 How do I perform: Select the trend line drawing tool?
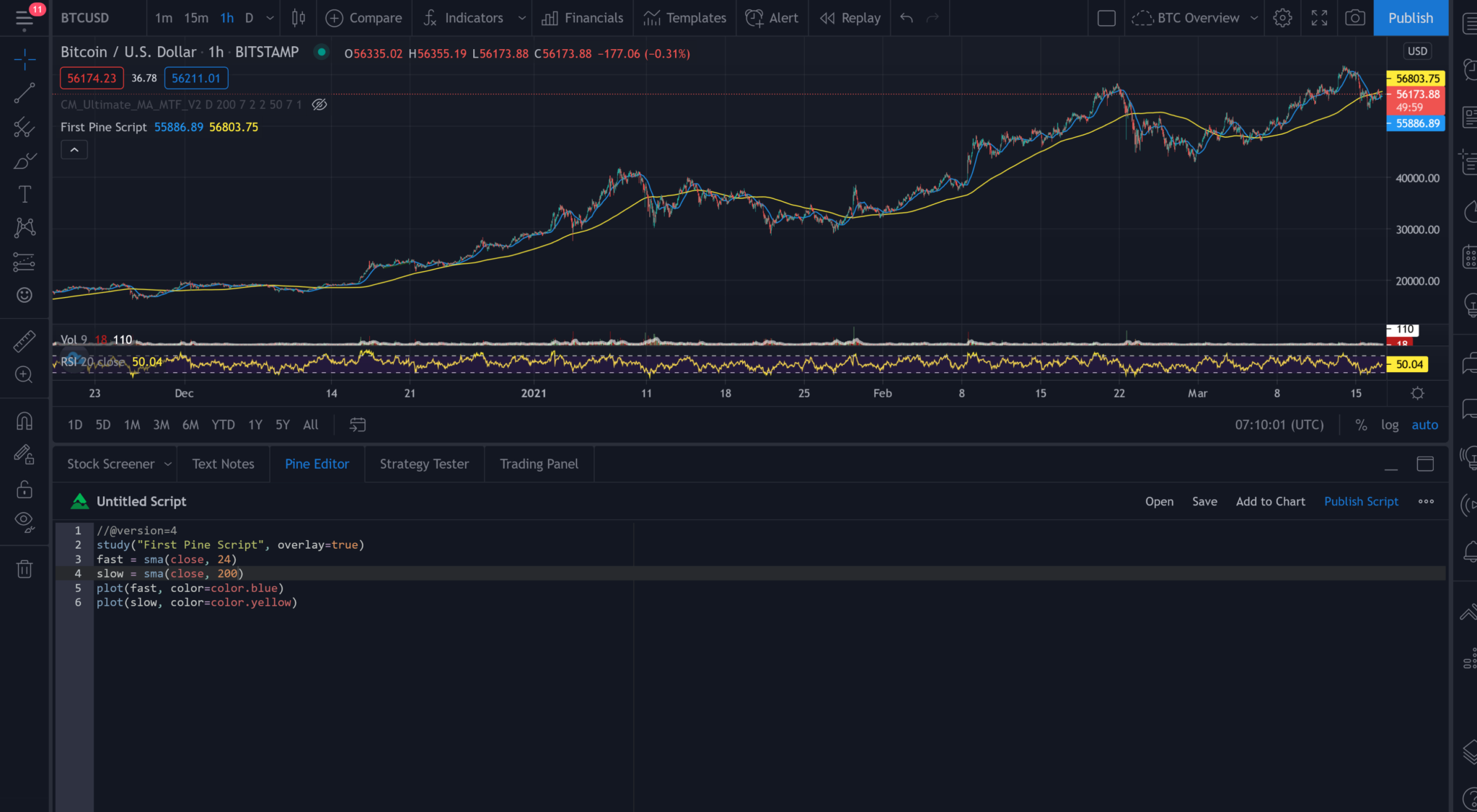25,93
